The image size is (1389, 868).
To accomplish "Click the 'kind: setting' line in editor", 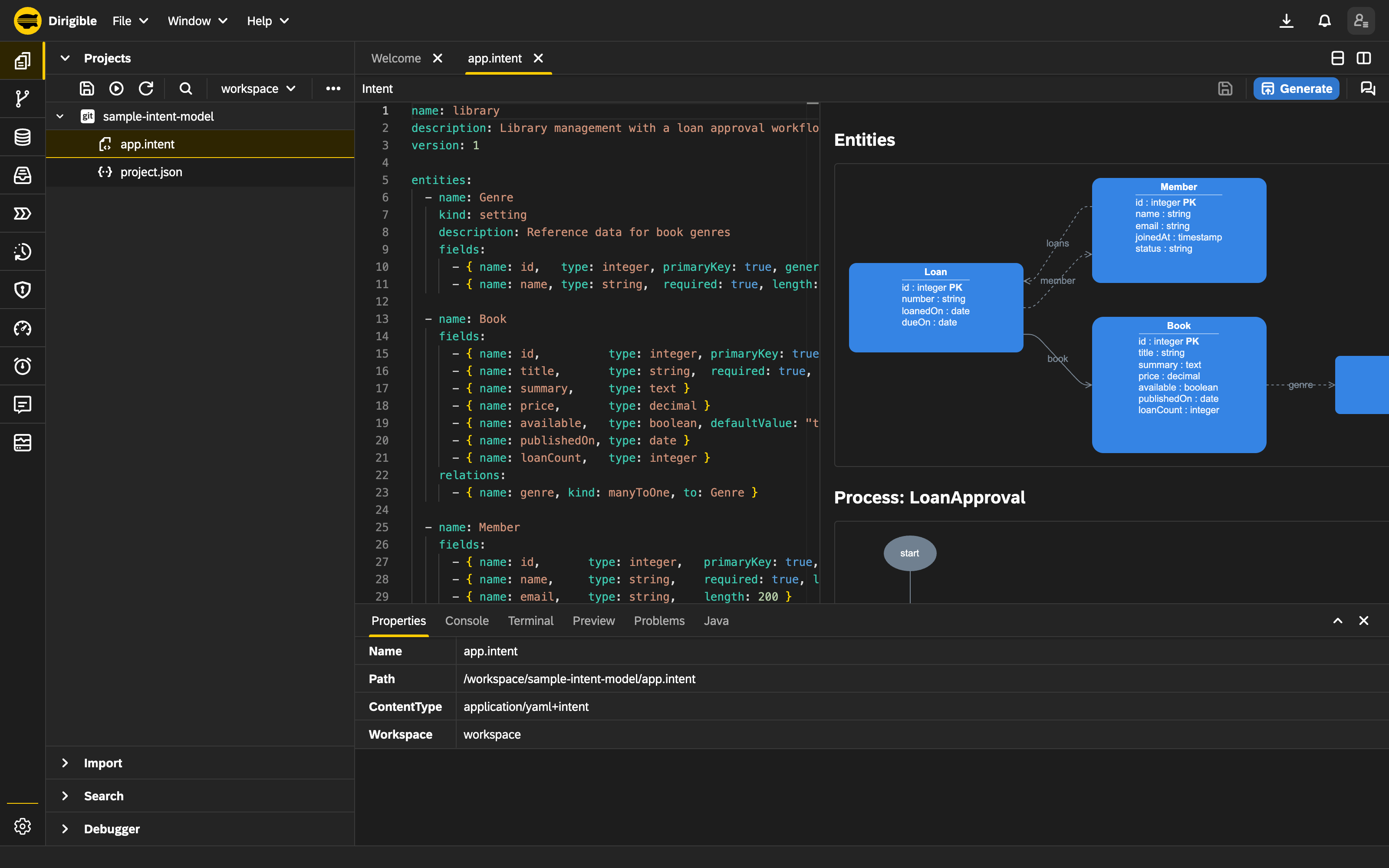I will coord(482,215).
